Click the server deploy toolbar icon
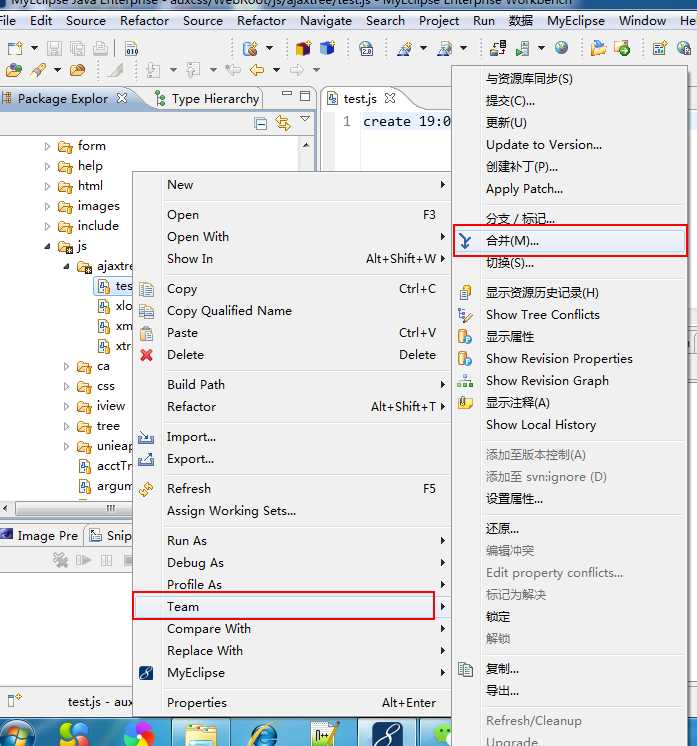 (x=522, y=48)
